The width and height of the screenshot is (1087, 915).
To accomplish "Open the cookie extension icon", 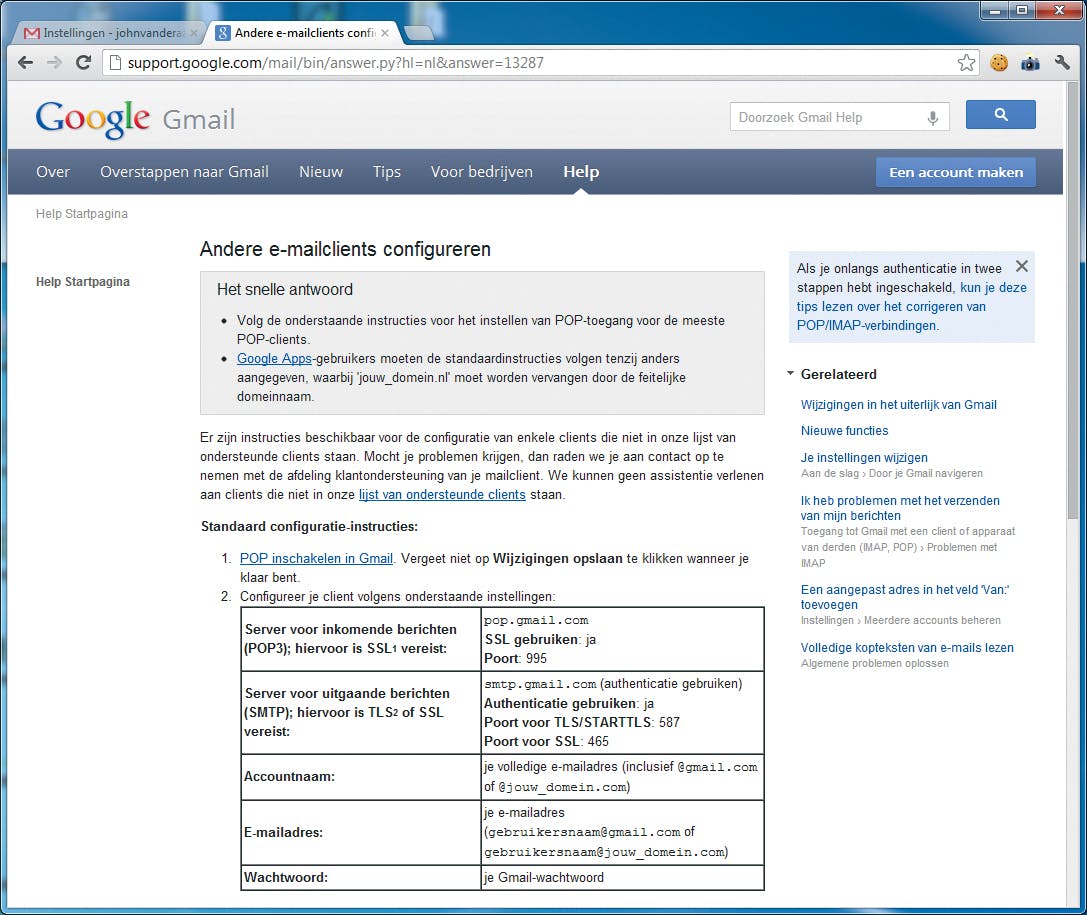I will click(999, 63).
